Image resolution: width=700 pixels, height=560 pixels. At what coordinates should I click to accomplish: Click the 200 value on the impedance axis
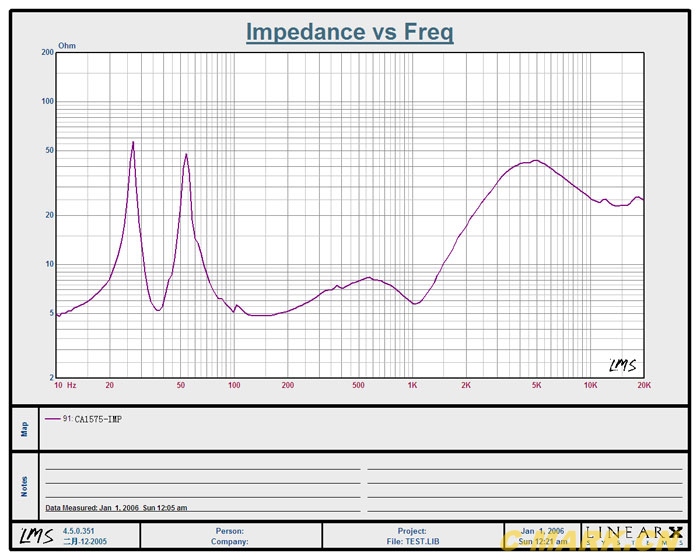coord(46,52)
